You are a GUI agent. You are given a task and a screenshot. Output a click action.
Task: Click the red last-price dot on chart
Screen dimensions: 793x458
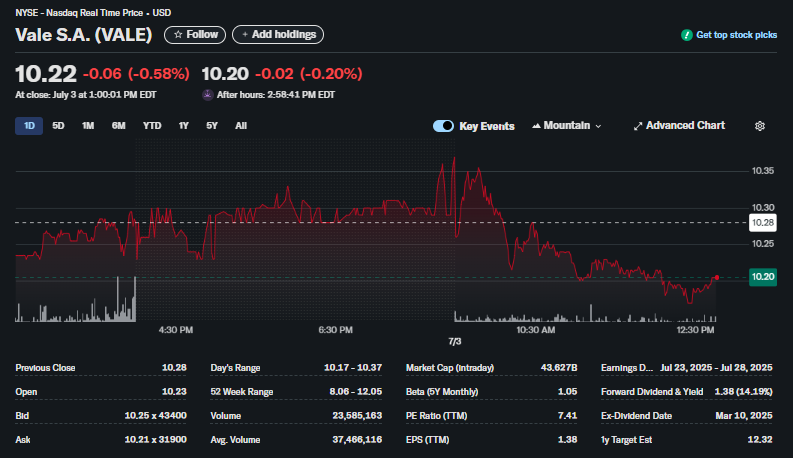tap(717, 278)
